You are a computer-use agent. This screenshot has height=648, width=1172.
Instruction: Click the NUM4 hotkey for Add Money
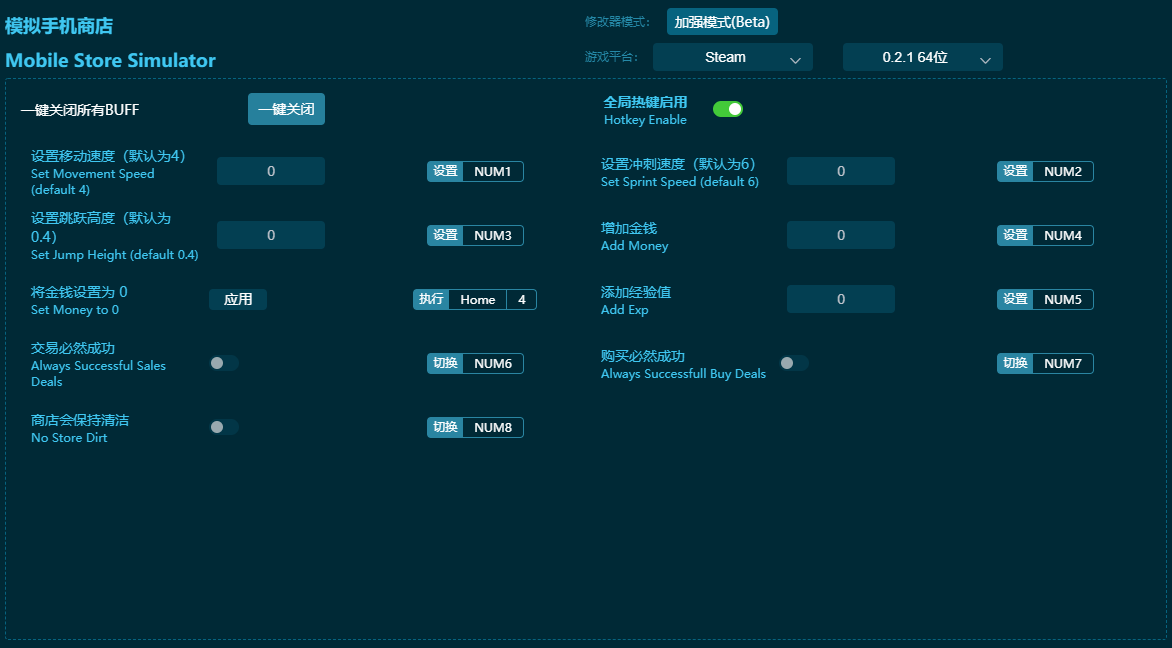tap(1046, 235)
